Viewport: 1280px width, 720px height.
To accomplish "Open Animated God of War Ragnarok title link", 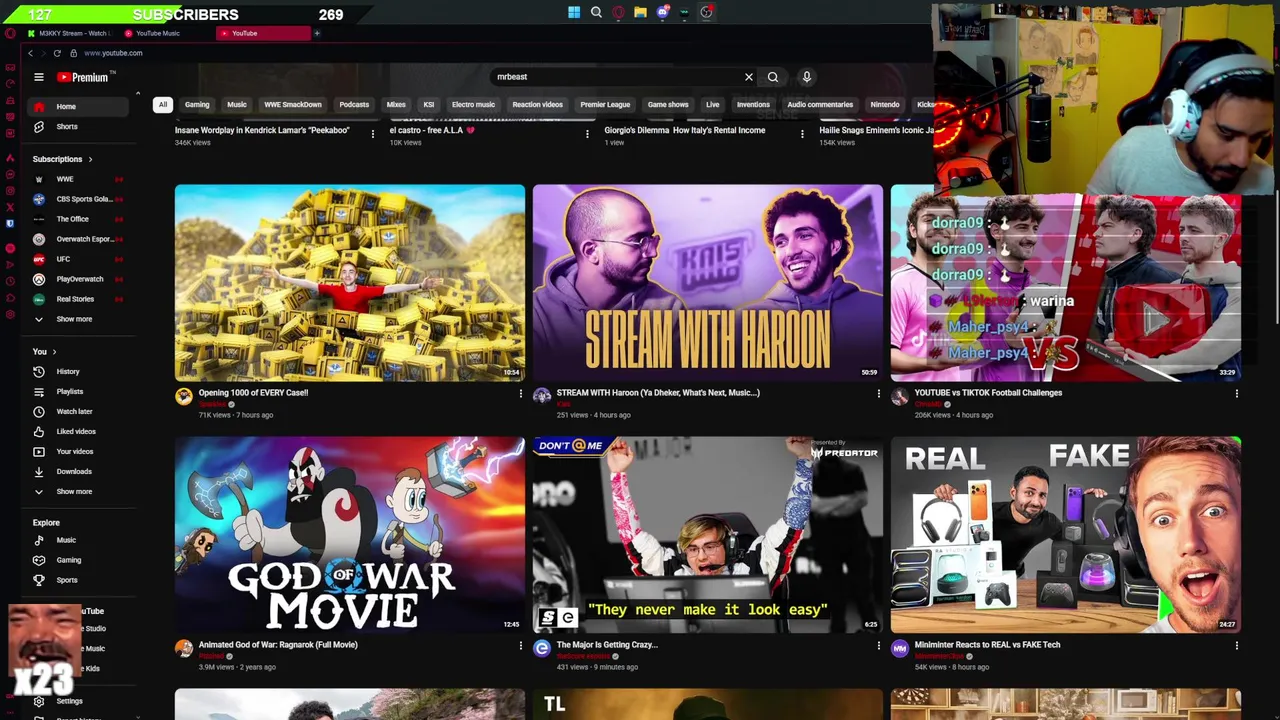I will 278,645.
